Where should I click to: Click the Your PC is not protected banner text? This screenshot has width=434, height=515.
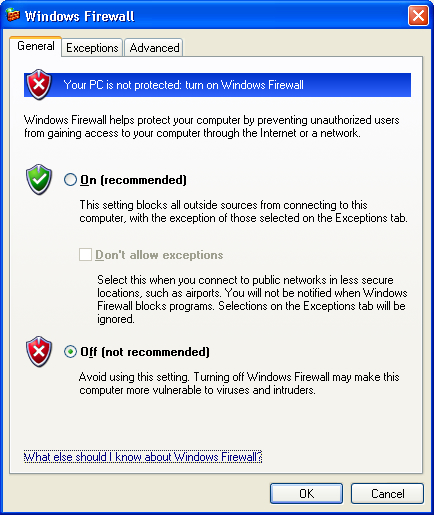(184, 85)
